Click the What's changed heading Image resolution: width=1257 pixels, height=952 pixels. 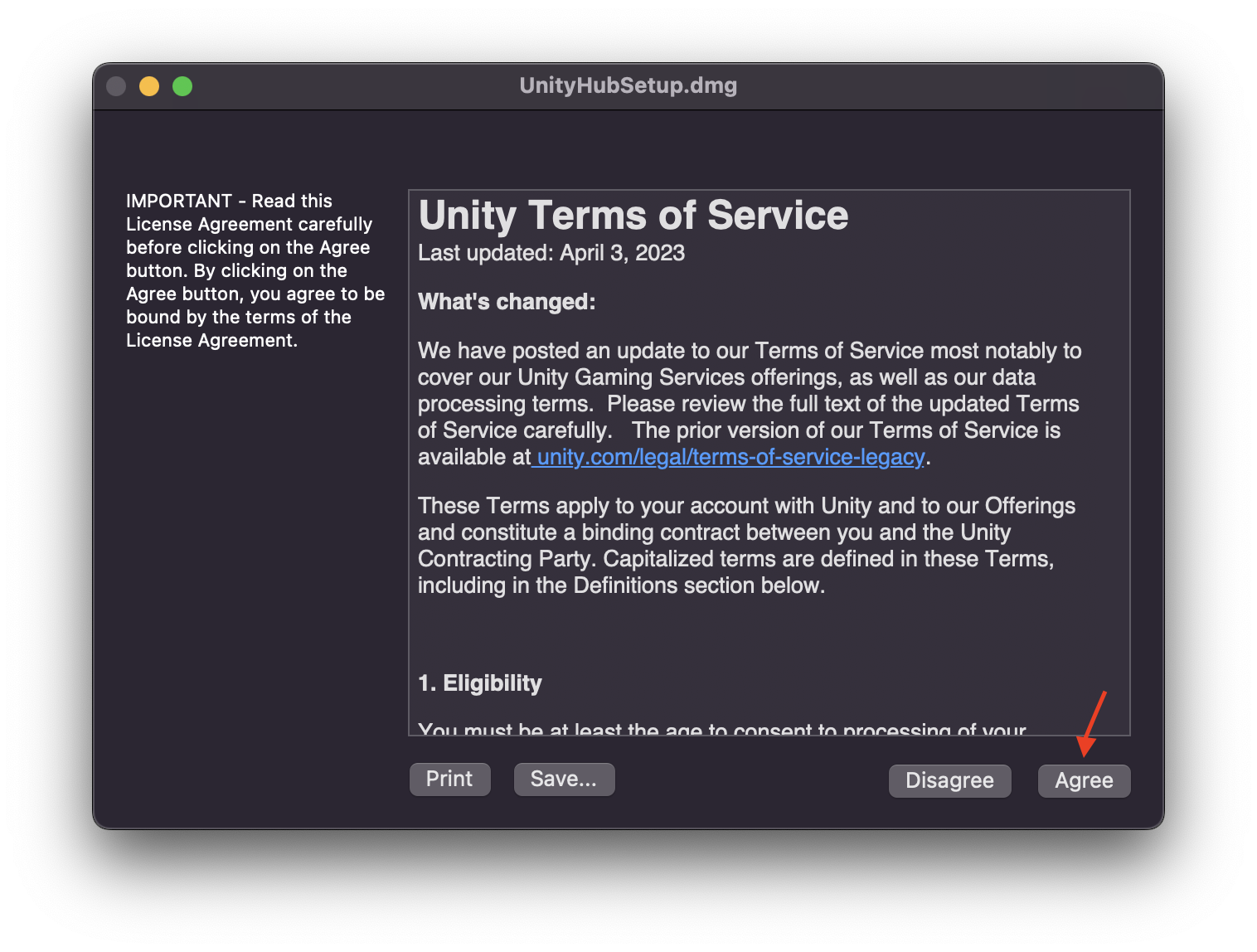(506, 302)
